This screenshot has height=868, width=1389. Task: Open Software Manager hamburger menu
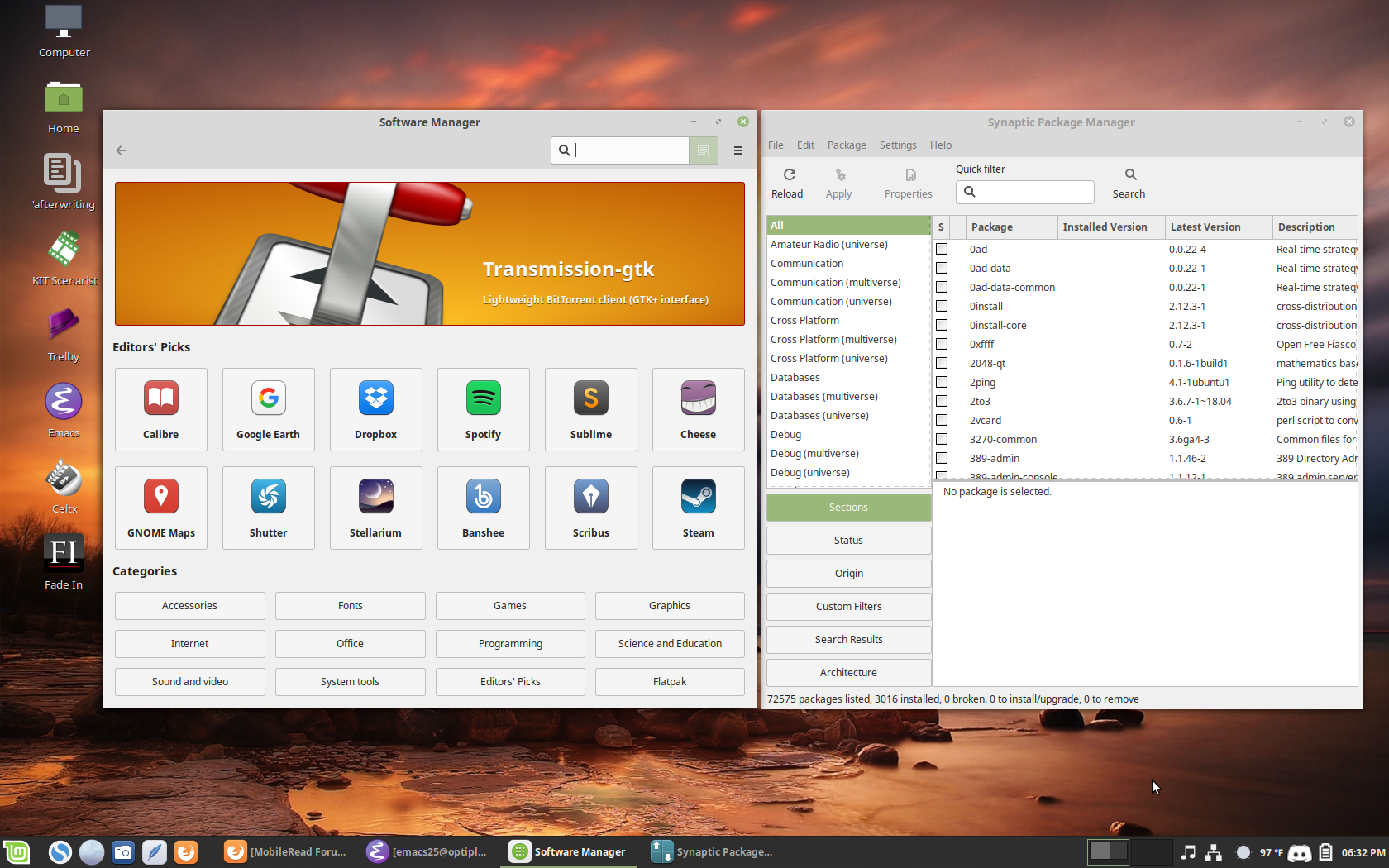click(x=738, y=150)
